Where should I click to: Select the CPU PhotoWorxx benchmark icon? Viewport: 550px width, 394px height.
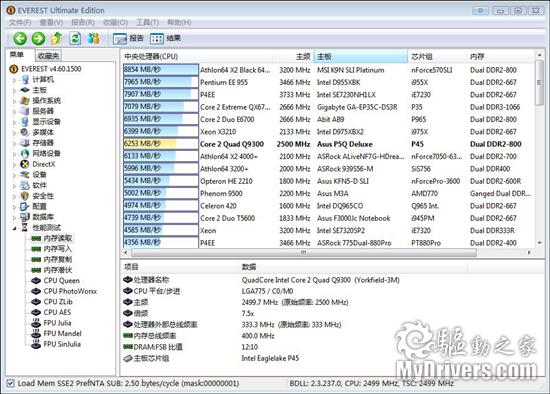click(x=36, y=291)
